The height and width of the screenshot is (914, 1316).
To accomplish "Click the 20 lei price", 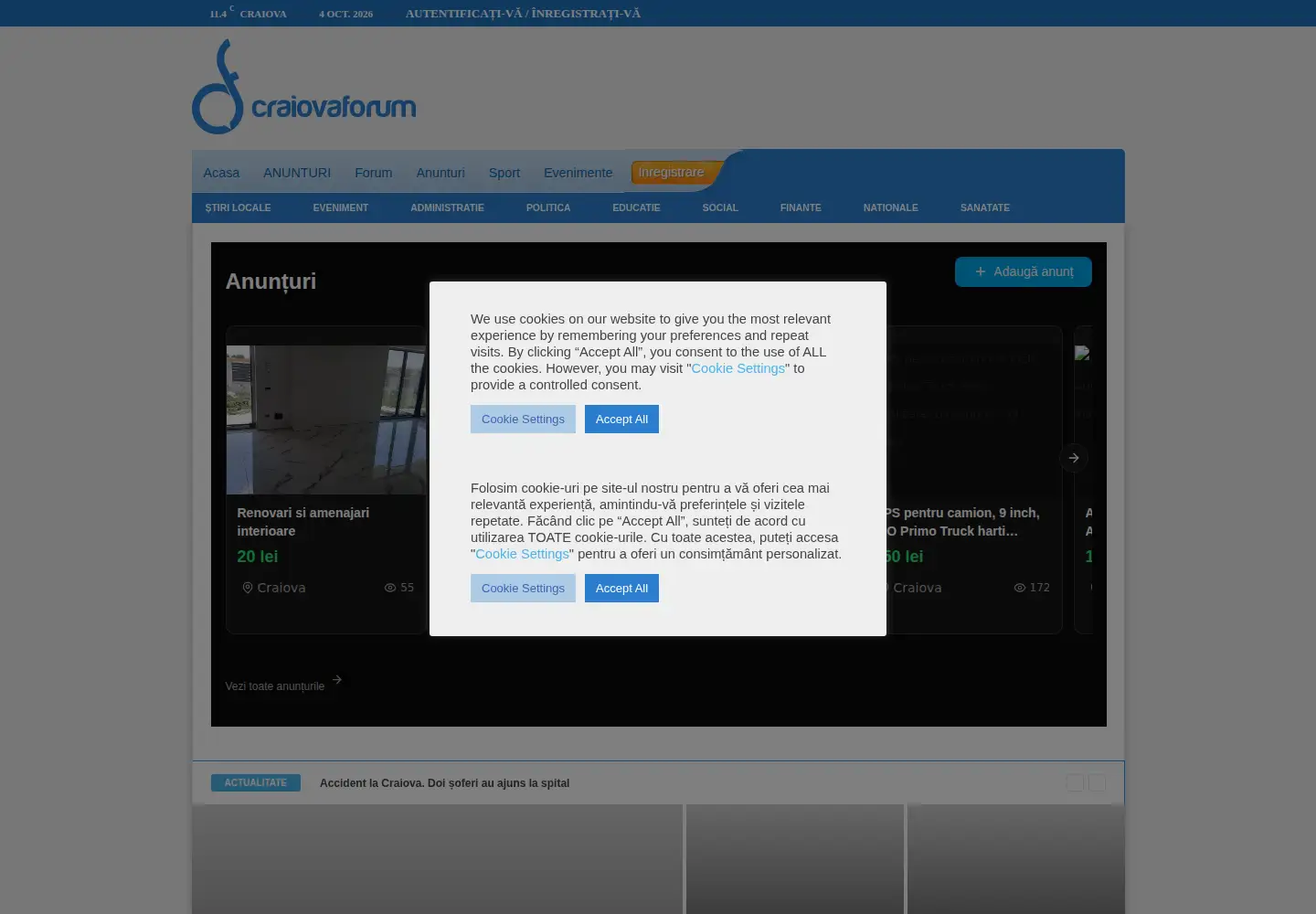I will 258,557.
